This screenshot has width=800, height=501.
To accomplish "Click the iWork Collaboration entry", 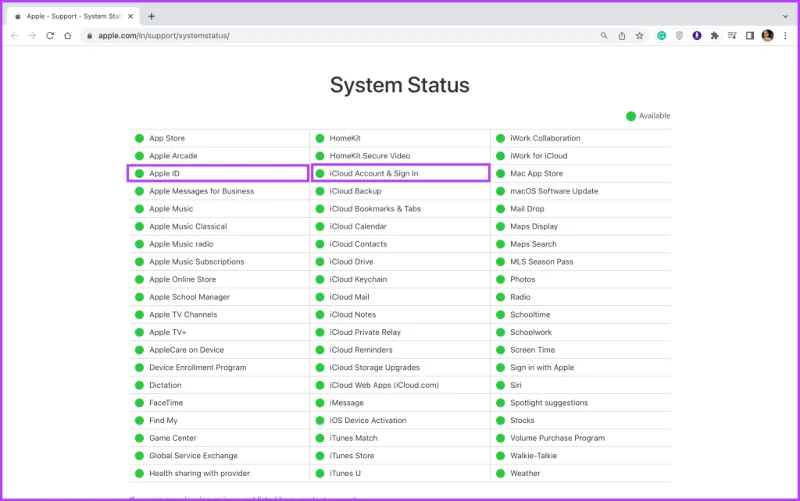I will pos(545,138).
